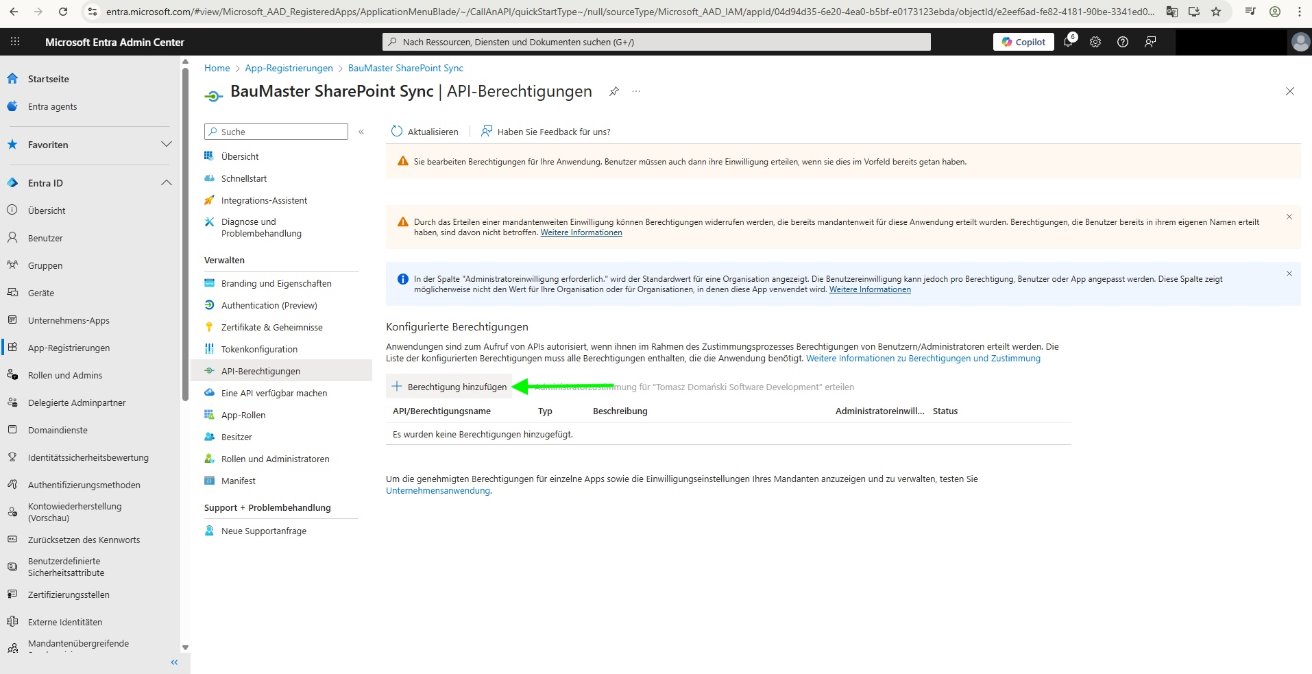This screenshot has height=674, width=1312.
Task: Collapse the app menu using the double-arrow
Action: click(x=361, y=130)
